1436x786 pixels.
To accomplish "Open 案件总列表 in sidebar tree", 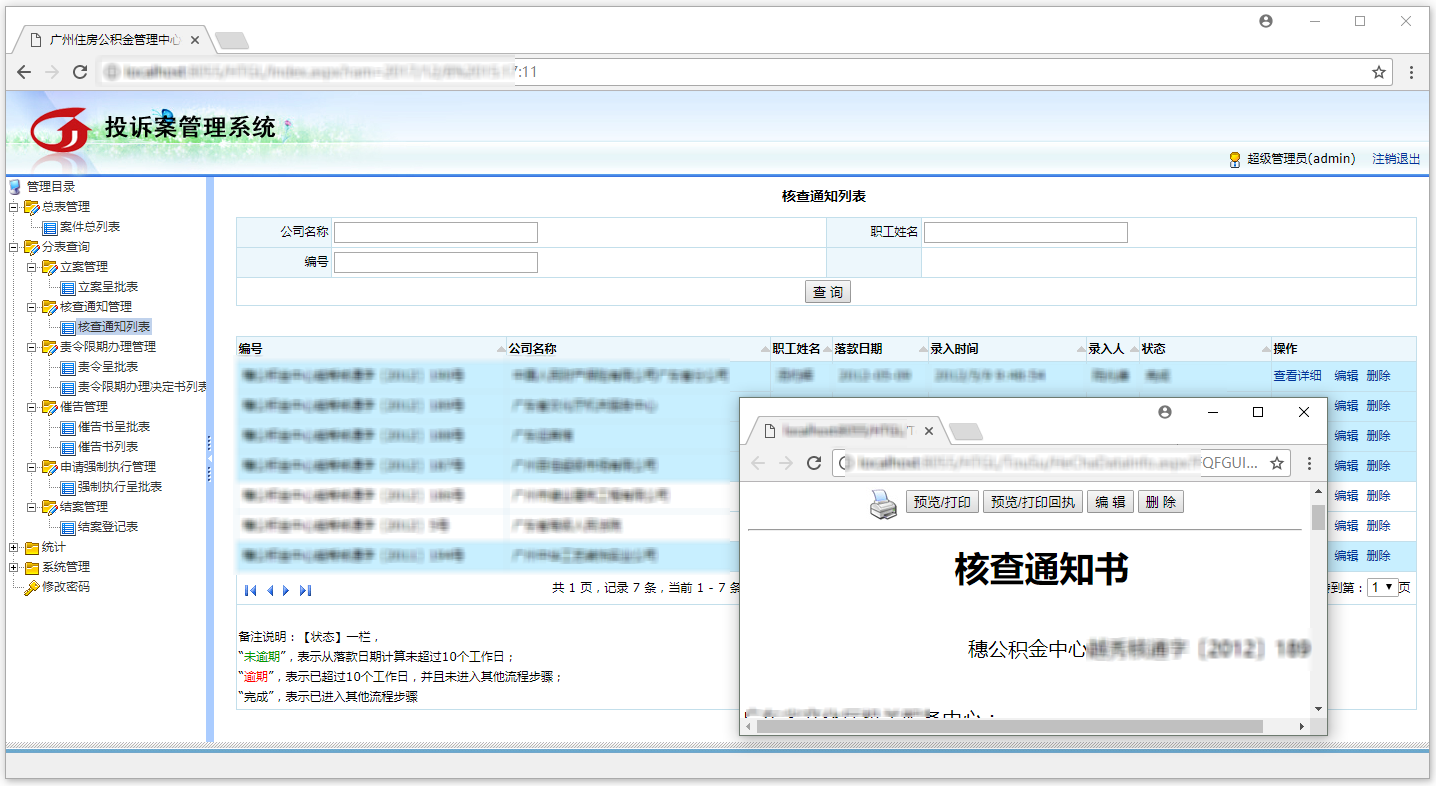I will coord(89,227).
